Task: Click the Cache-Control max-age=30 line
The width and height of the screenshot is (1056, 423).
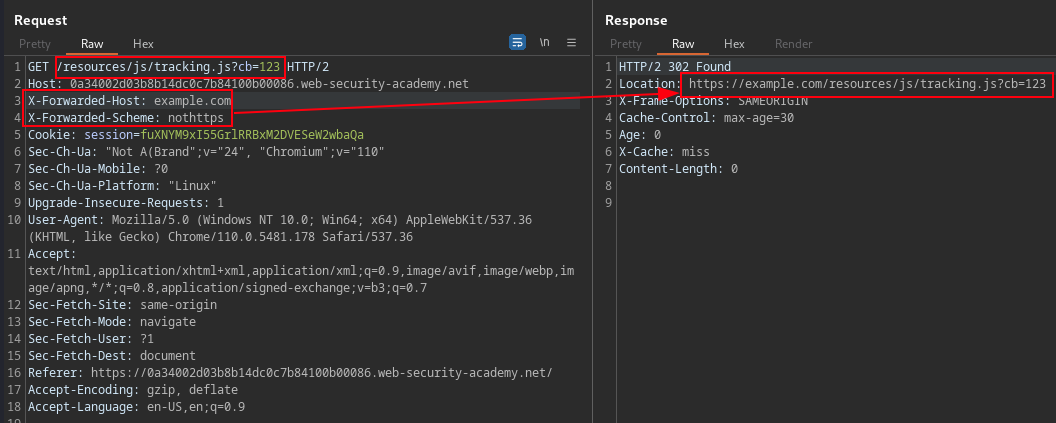Action: coord(706,118)
